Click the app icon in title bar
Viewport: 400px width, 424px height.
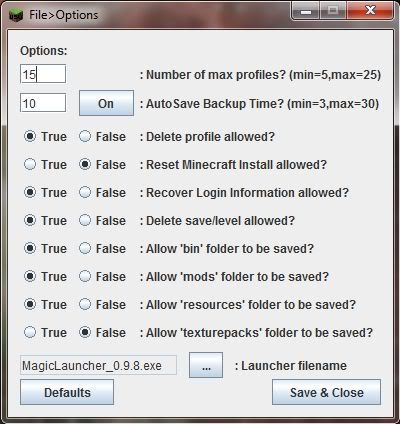pos(16,15)
